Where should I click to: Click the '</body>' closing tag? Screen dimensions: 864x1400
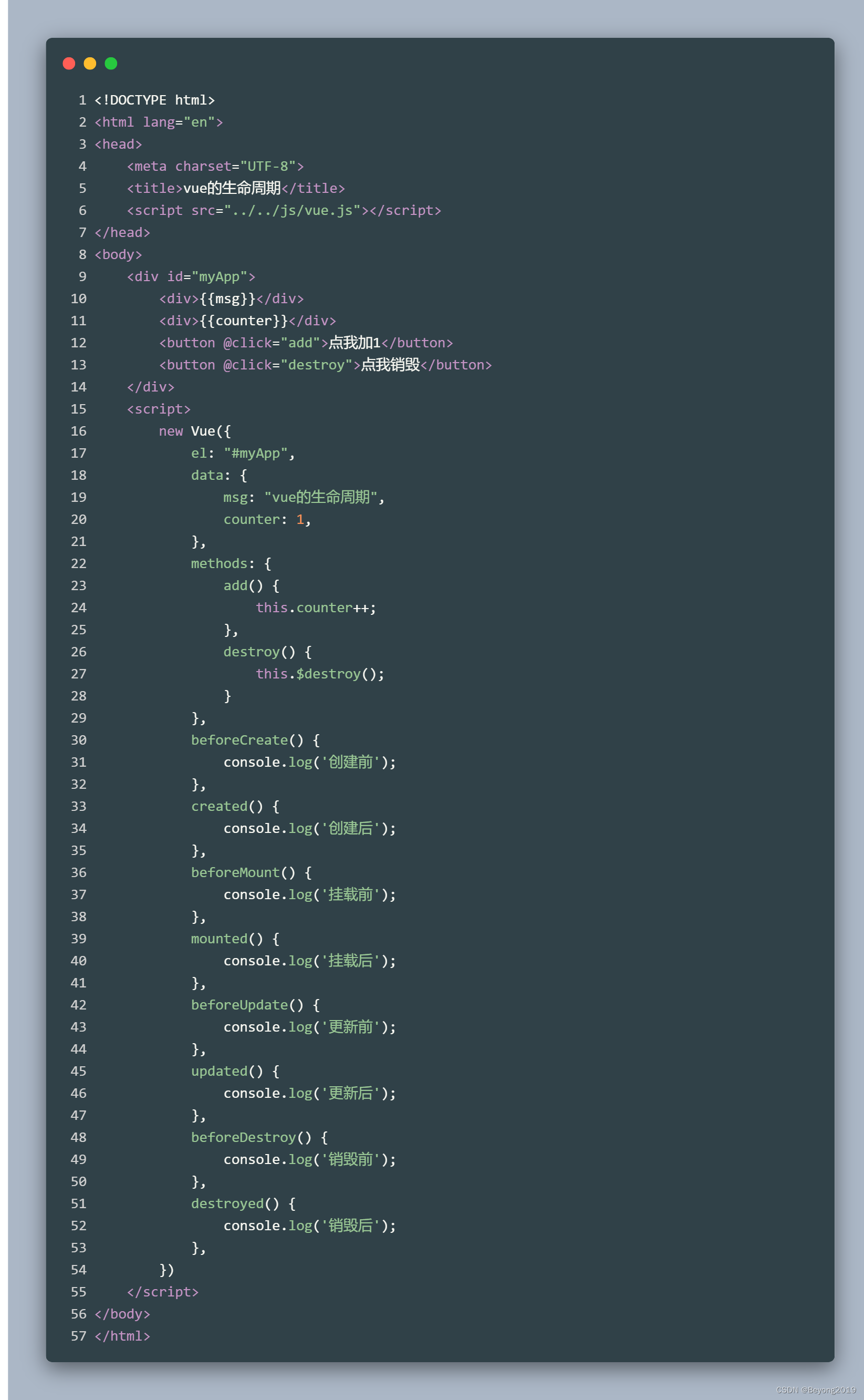(x=122, y=1315)
